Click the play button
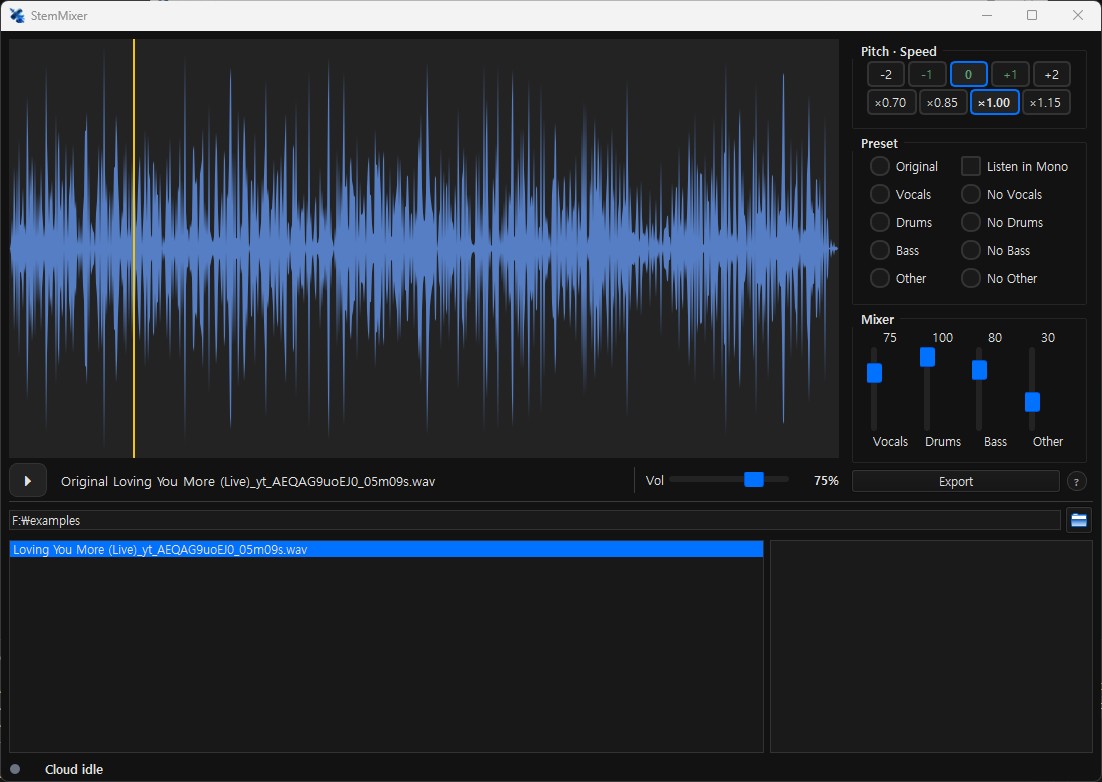 [28, 481]
